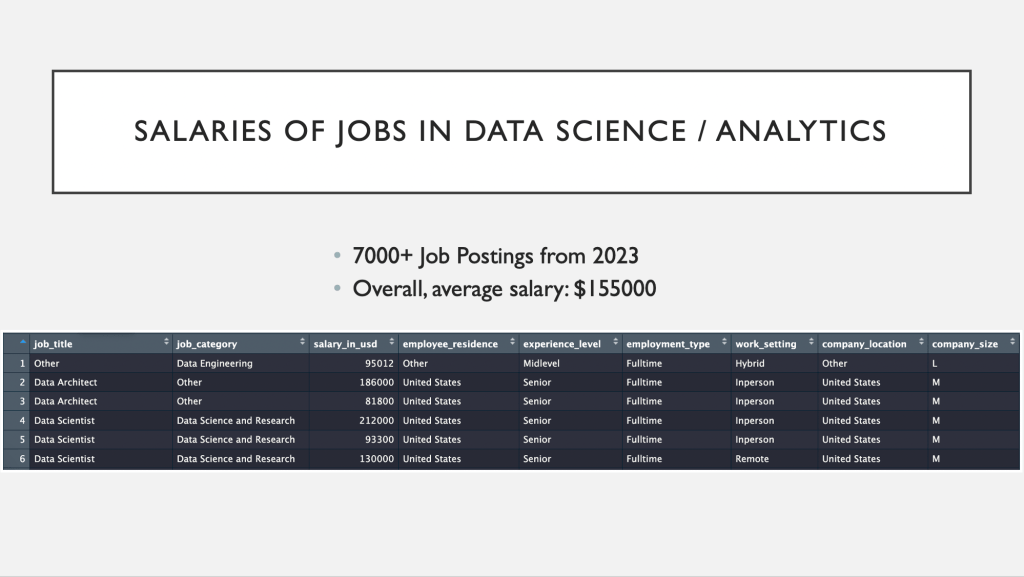
Task: Select row number 1 in the table
Action: [22, 364]
